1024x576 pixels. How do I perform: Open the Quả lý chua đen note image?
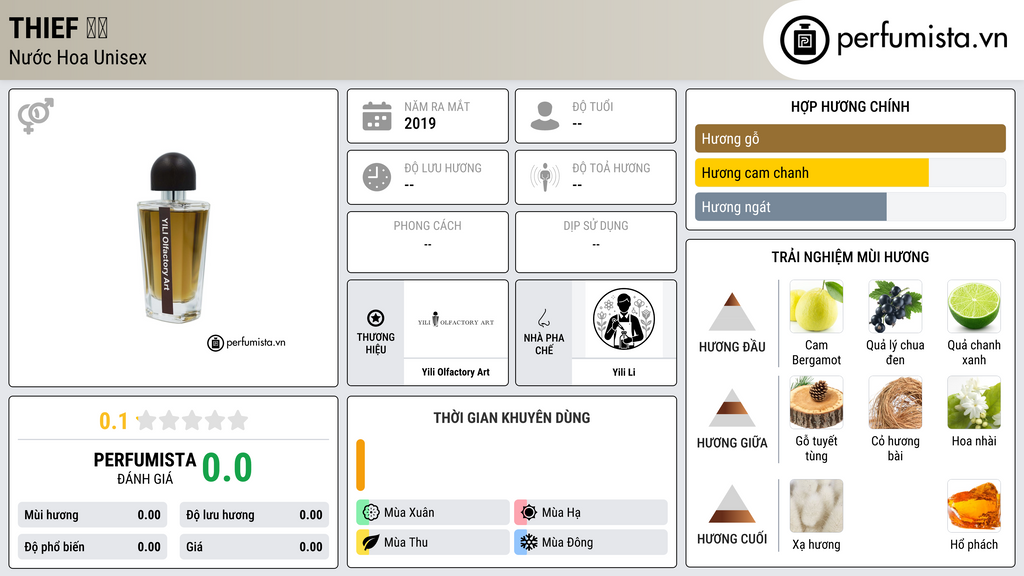pos(895,306)
